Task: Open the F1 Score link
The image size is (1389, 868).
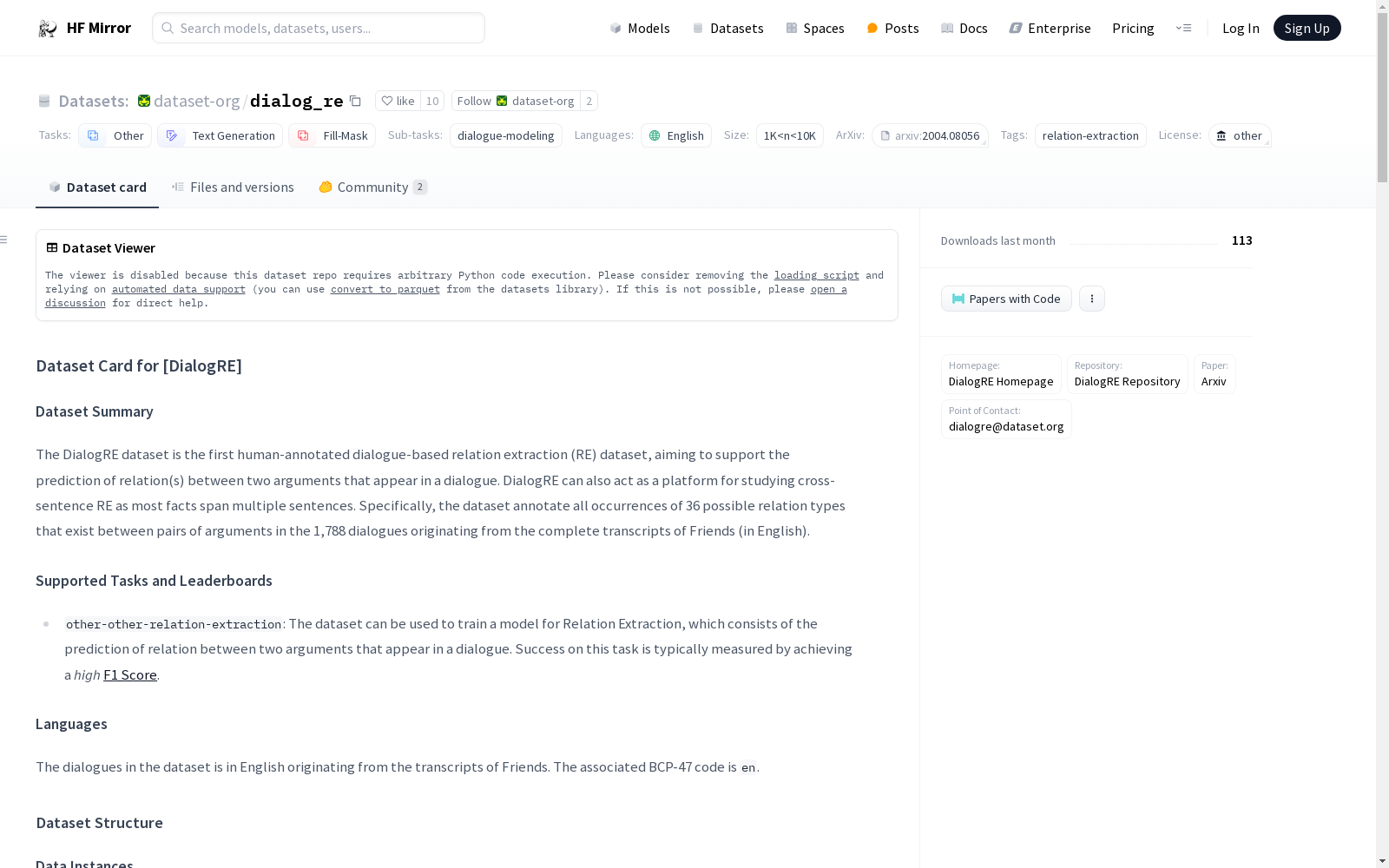Action: (130, 674)
